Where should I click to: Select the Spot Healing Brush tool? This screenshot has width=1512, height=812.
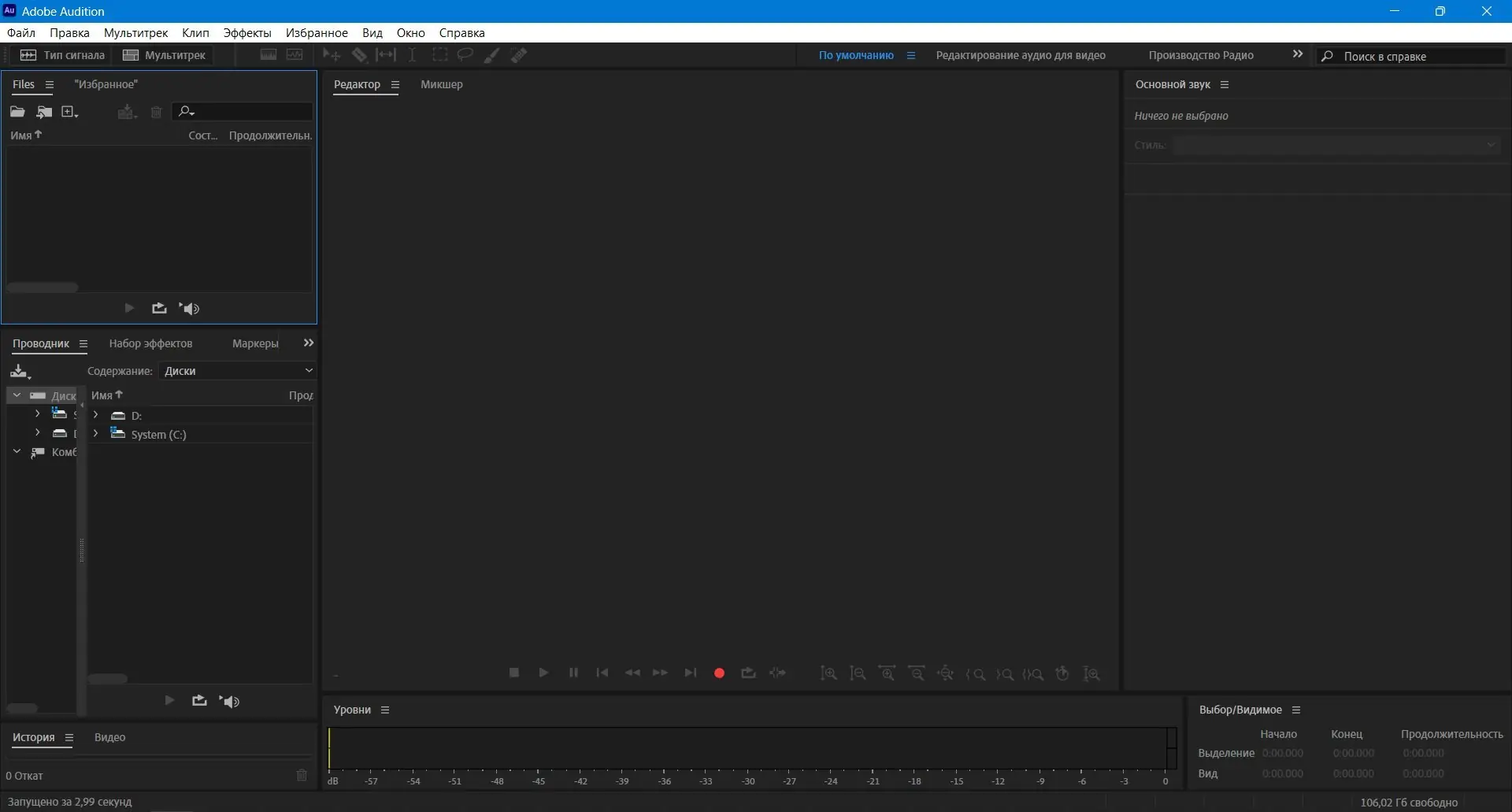pos(518,55)
